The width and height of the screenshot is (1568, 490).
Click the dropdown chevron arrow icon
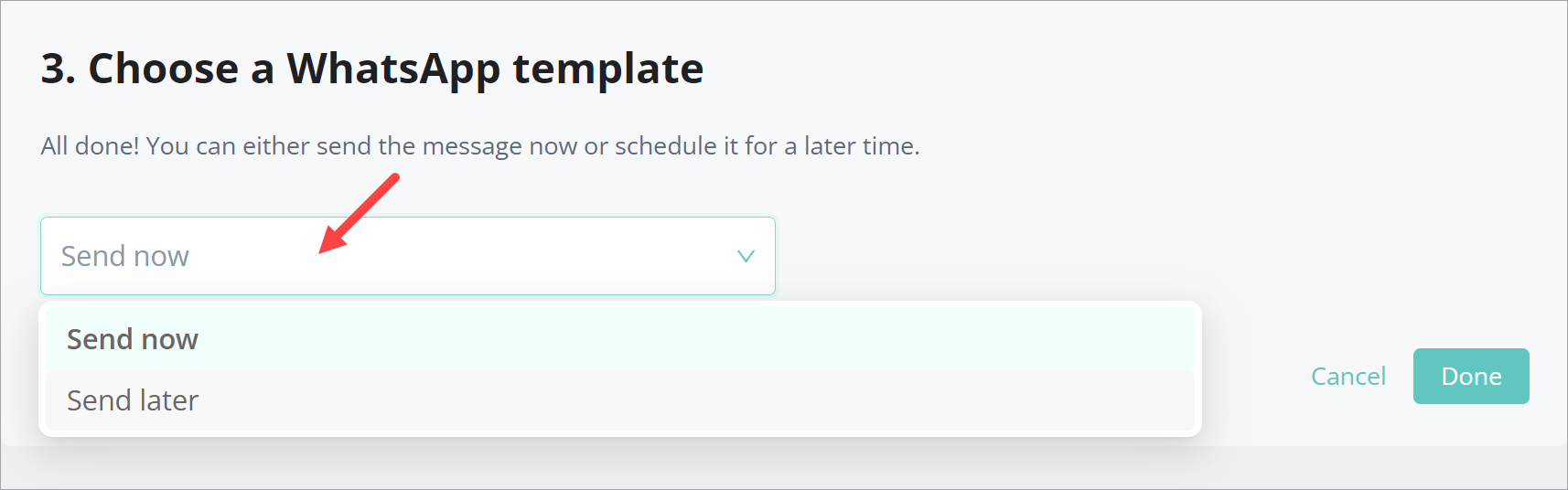click(x=746, y=256)
